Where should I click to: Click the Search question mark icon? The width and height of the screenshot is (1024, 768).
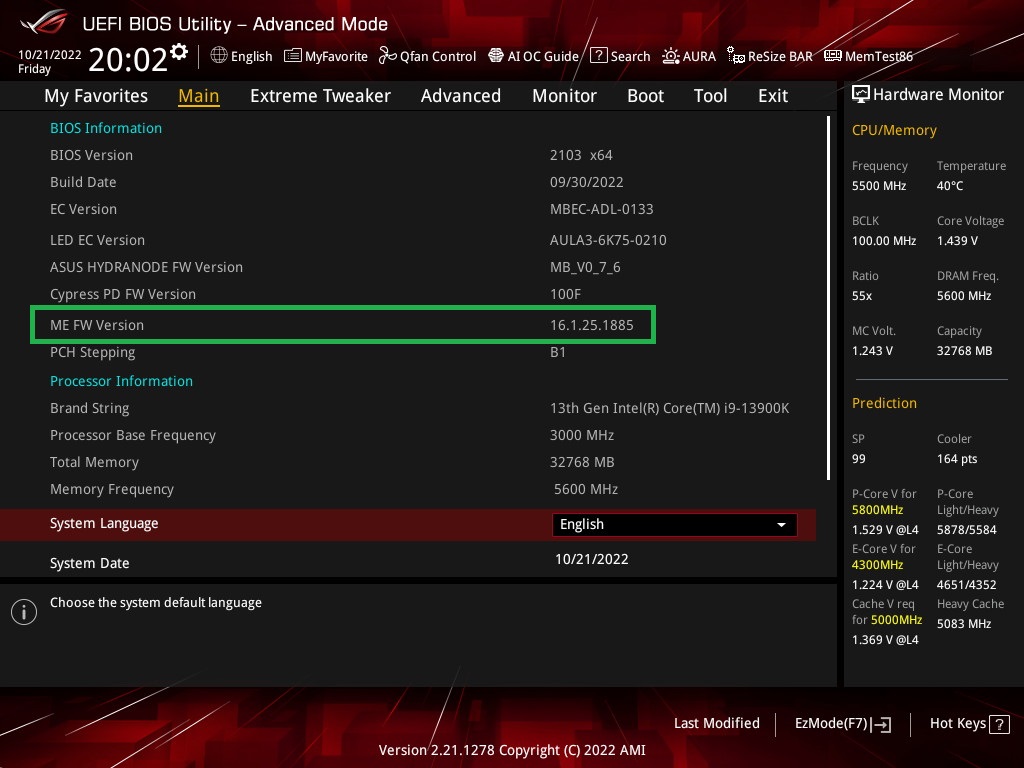point(598,56)
